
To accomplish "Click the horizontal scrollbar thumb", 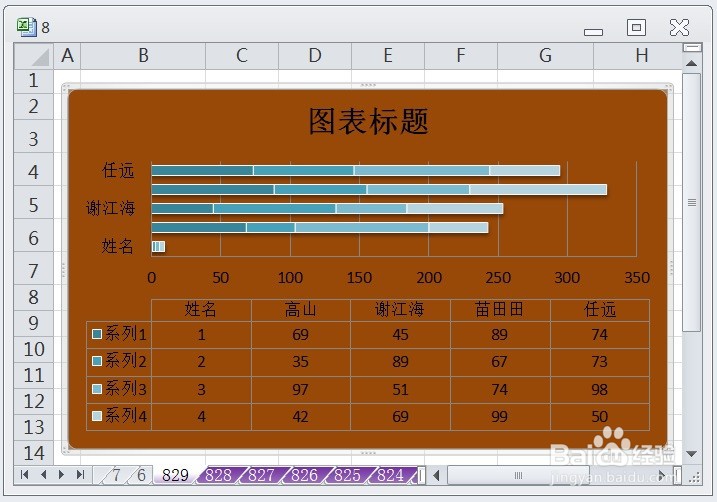I will [518, 475].
